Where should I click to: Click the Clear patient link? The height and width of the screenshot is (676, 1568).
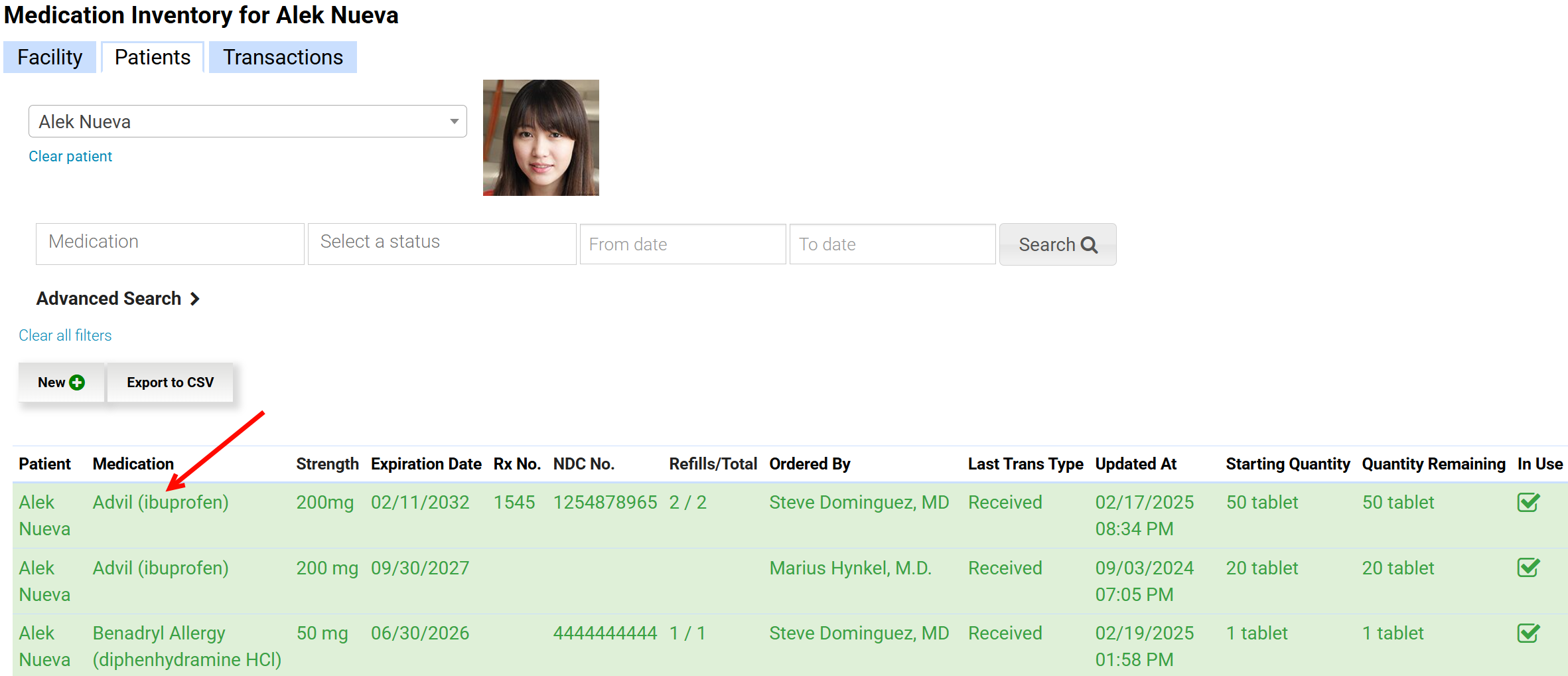click(x=70, y=156)
